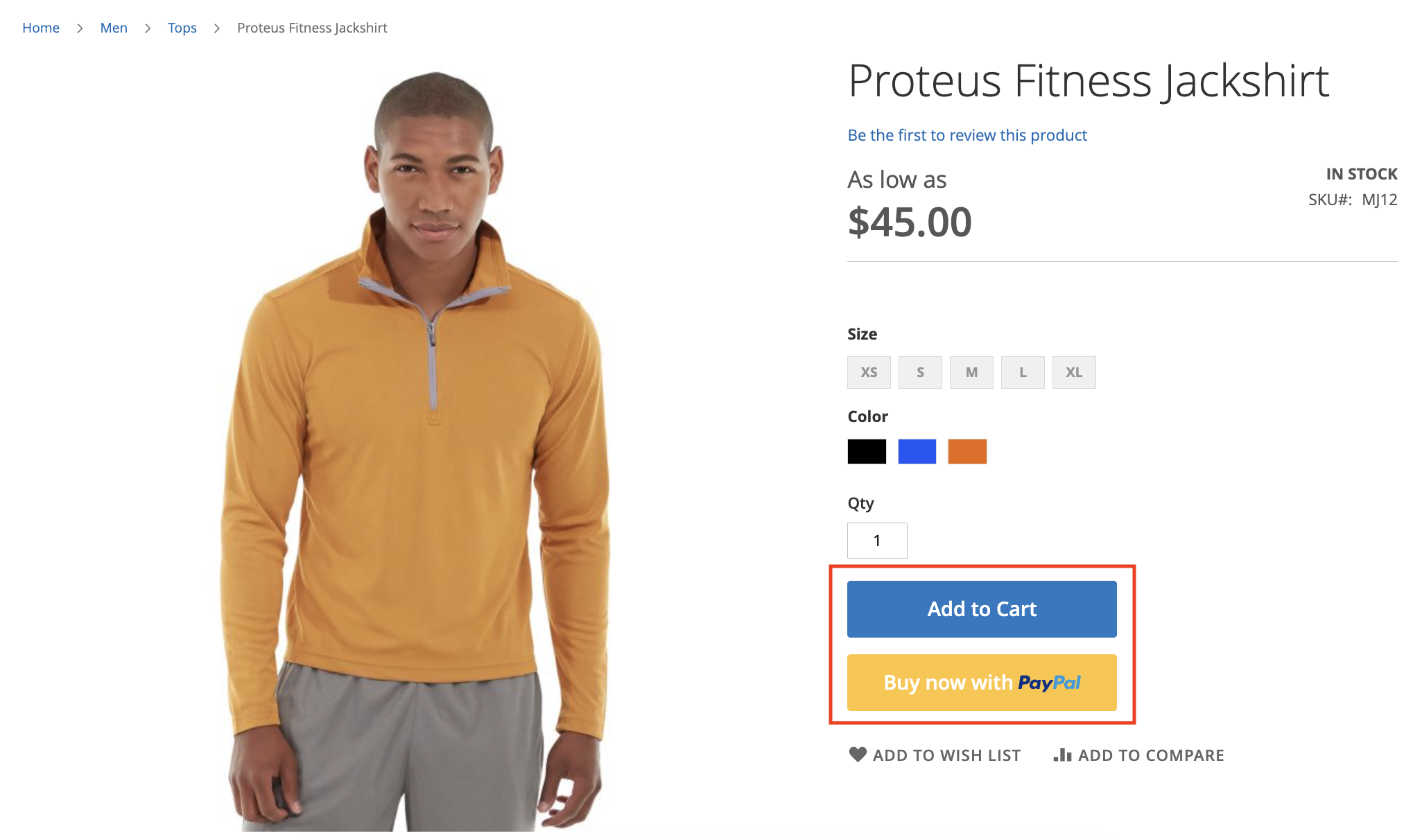This screenshot has height=840, width=1413.
Task: Select size S
Action: 919,372
